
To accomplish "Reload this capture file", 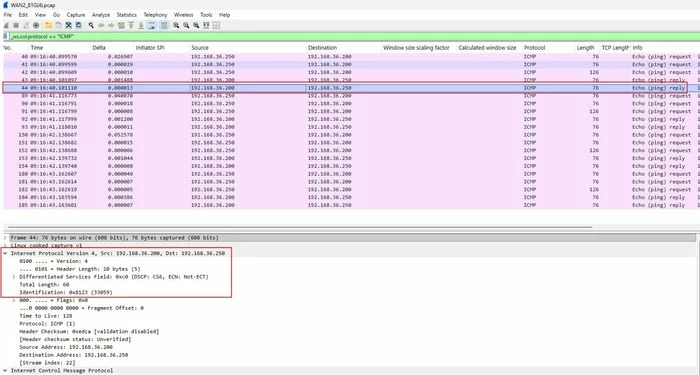I will pos(79,25).
